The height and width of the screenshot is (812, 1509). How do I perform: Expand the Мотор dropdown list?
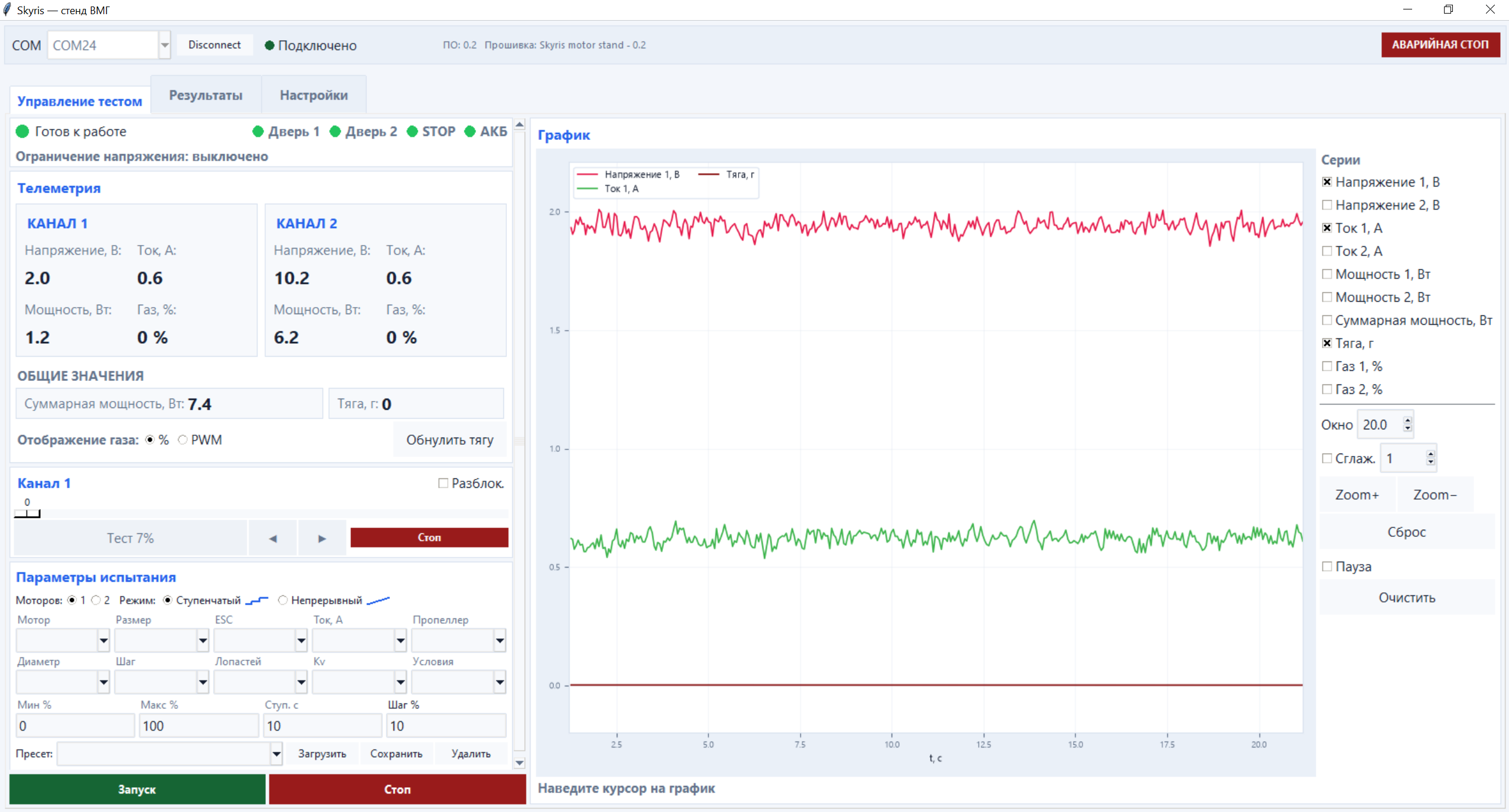click(x=103, y=641)
